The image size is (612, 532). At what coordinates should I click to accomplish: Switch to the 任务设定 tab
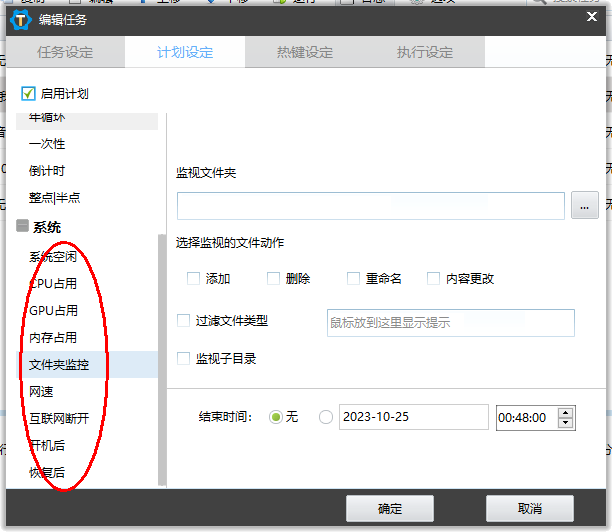(65, 52)
